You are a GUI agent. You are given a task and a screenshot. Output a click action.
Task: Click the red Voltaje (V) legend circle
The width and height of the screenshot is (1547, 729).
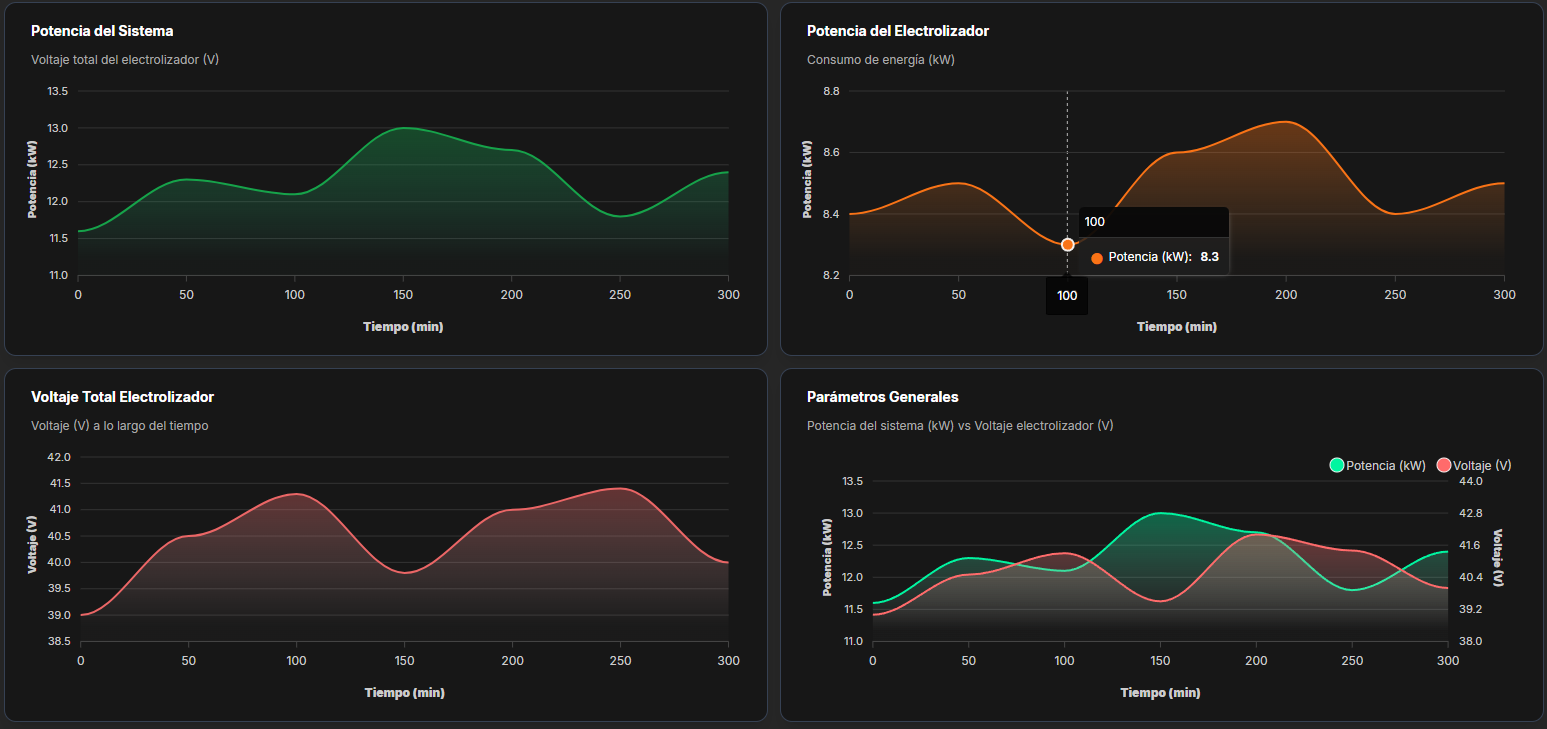point(1443,465)
